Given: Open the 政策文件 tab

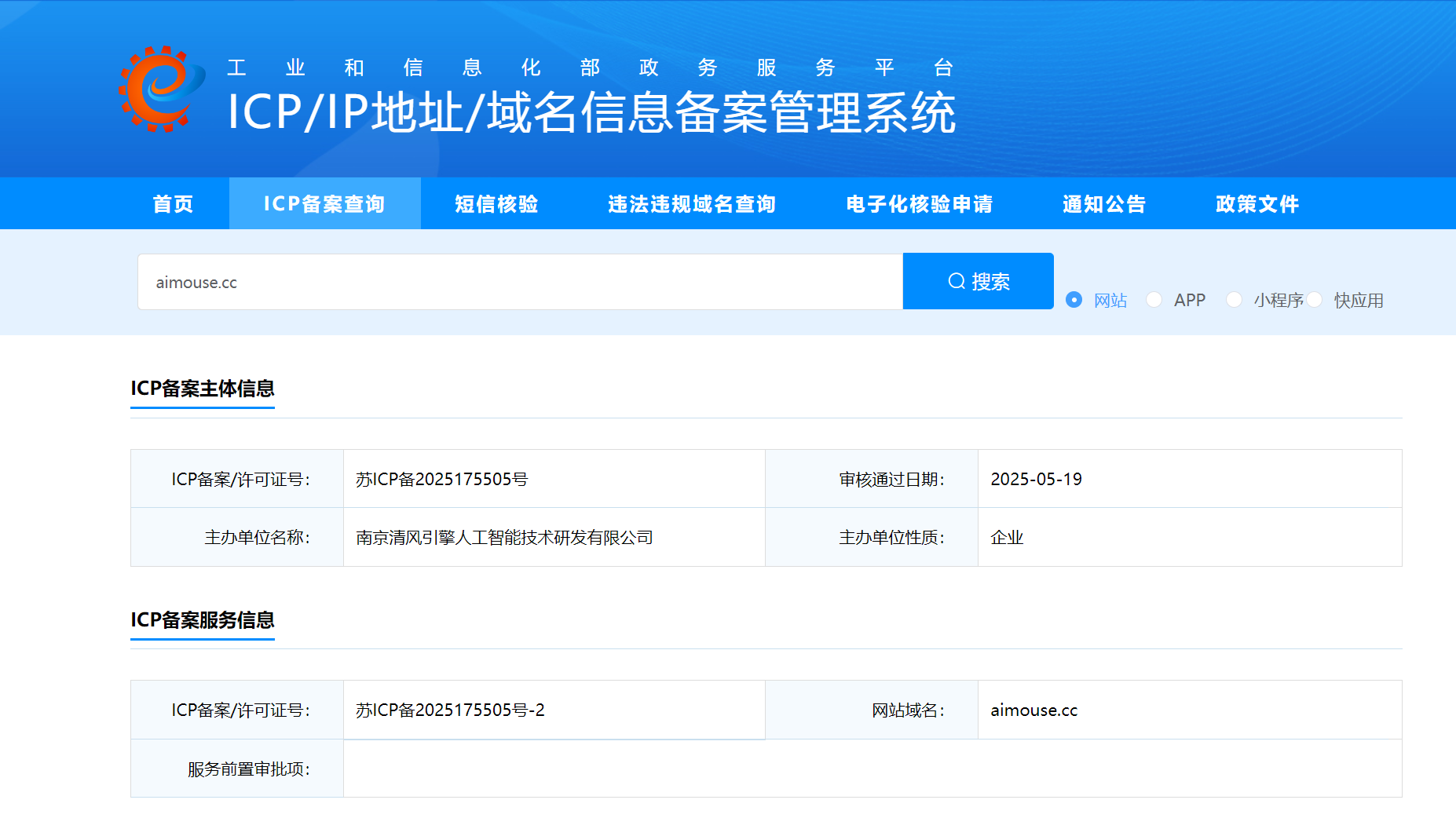Looking at the screenshot, I should coord(1257,204).
